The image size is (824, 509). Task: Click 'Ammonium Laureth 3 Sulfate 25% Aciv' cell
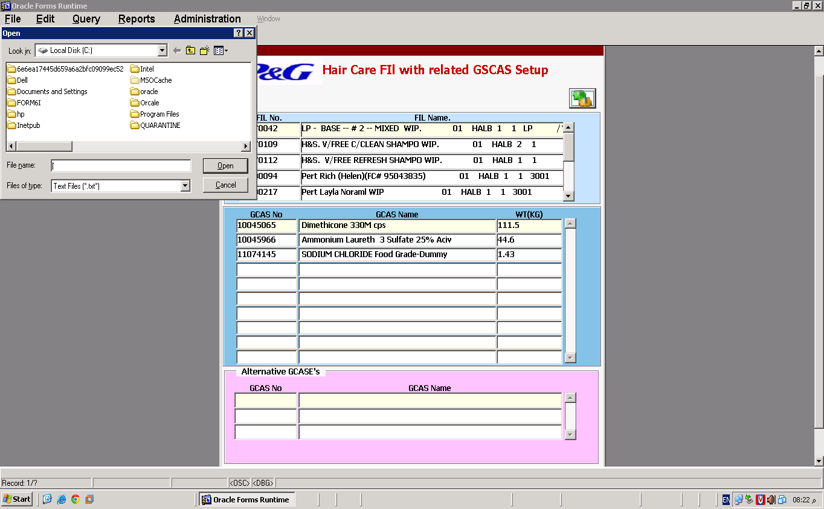click(397, 241)
